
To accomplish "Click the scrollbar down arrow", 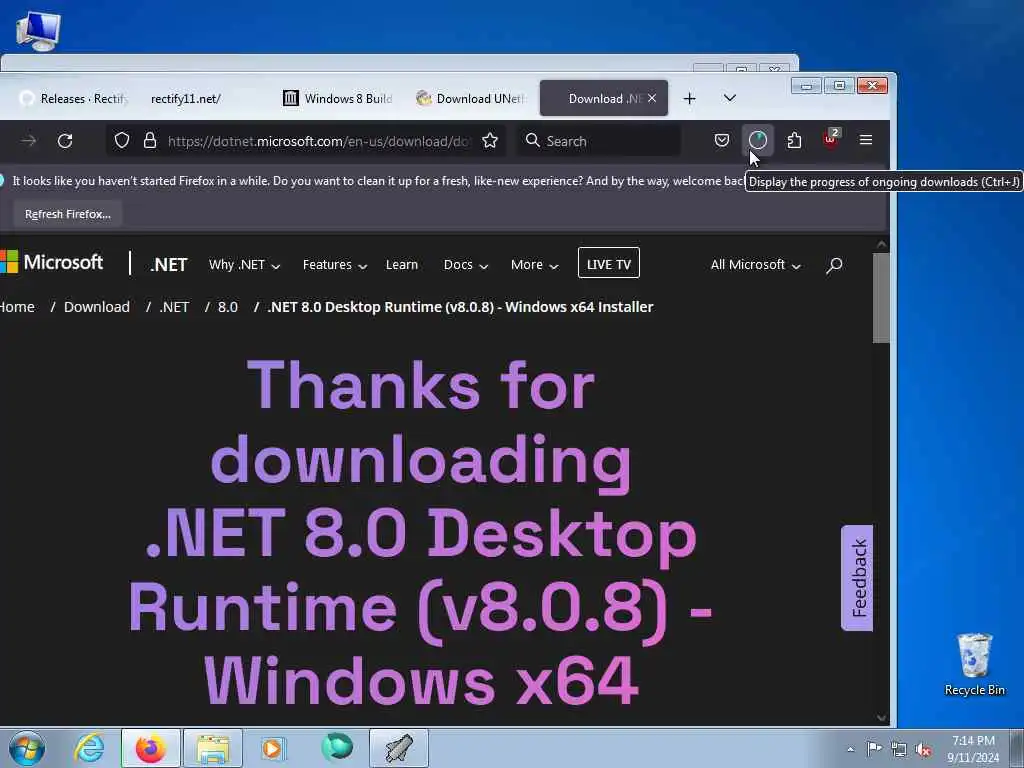I will pos(881,717).
